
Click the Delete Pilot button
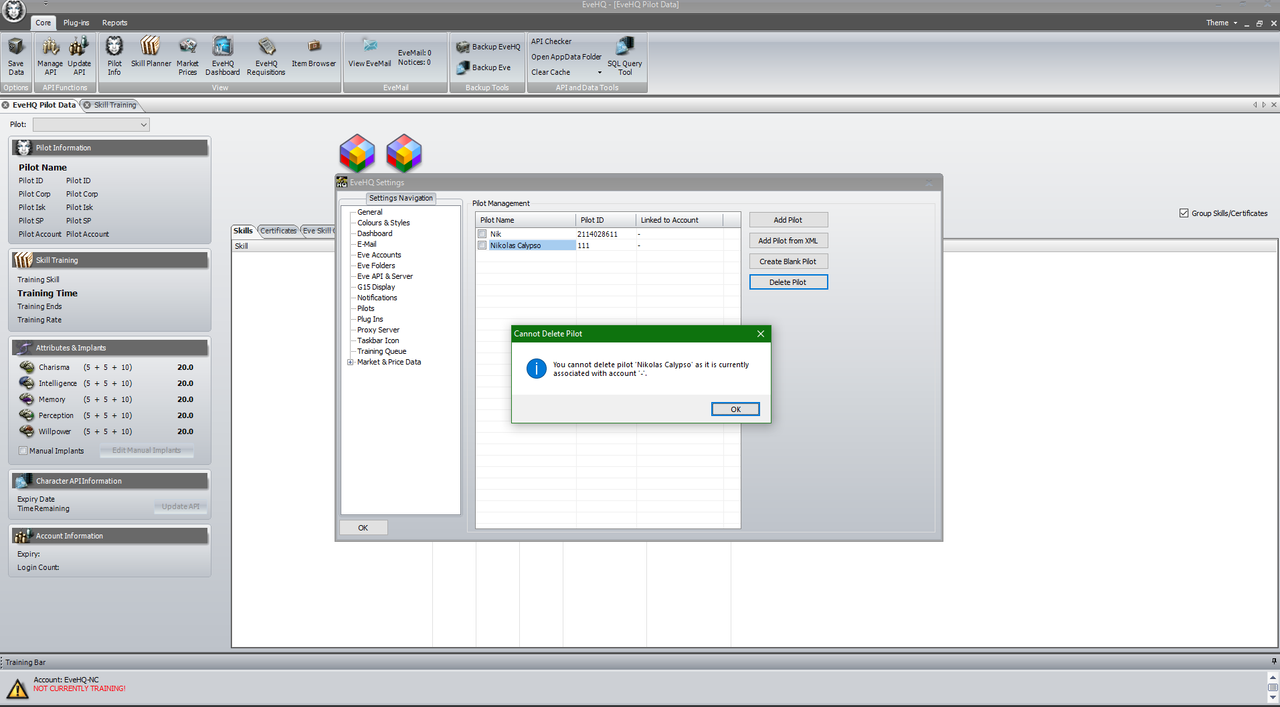[x=788, y=282]
